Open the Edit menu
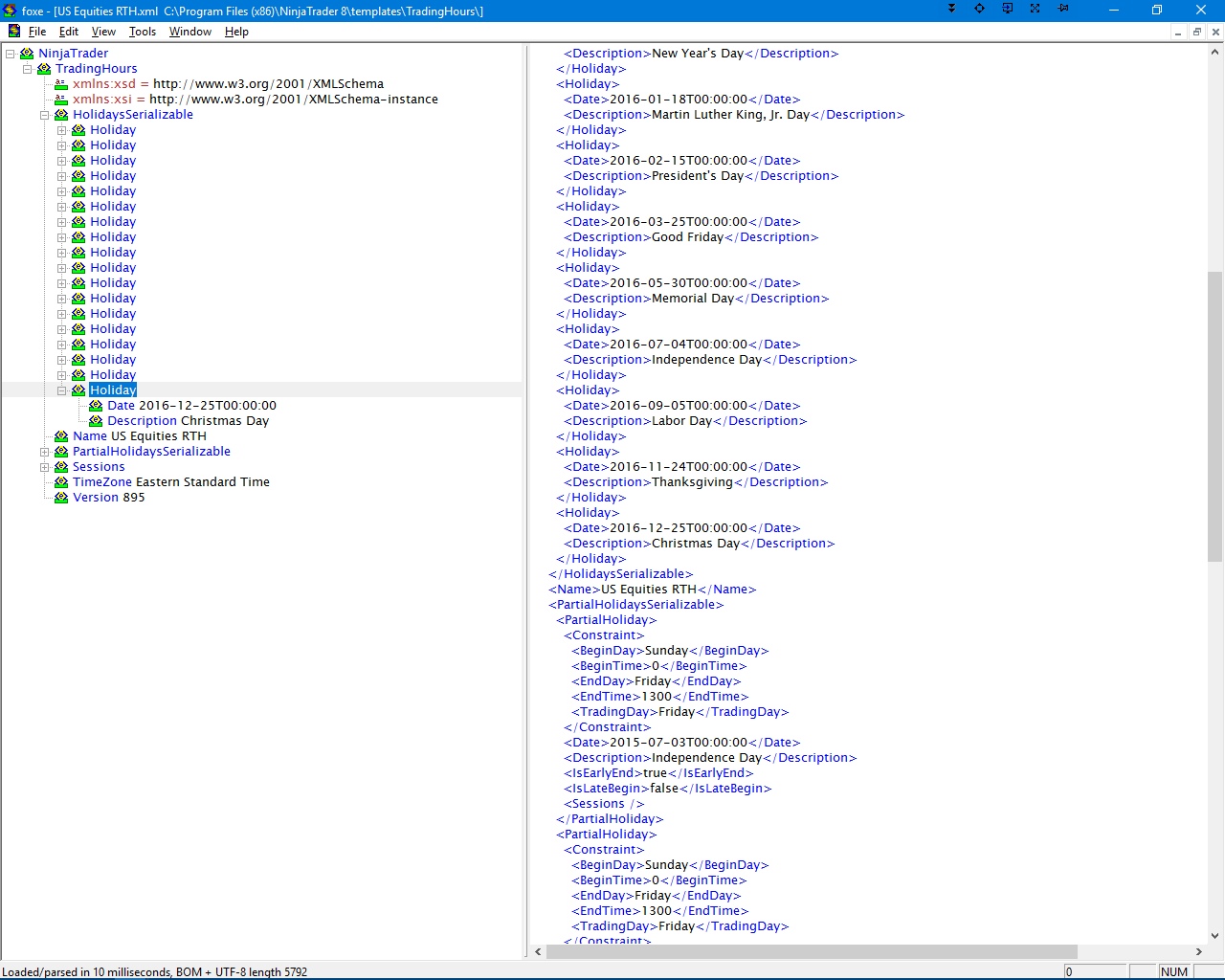The width and height of the screenshot is (1225, 980). click(69, 32)
